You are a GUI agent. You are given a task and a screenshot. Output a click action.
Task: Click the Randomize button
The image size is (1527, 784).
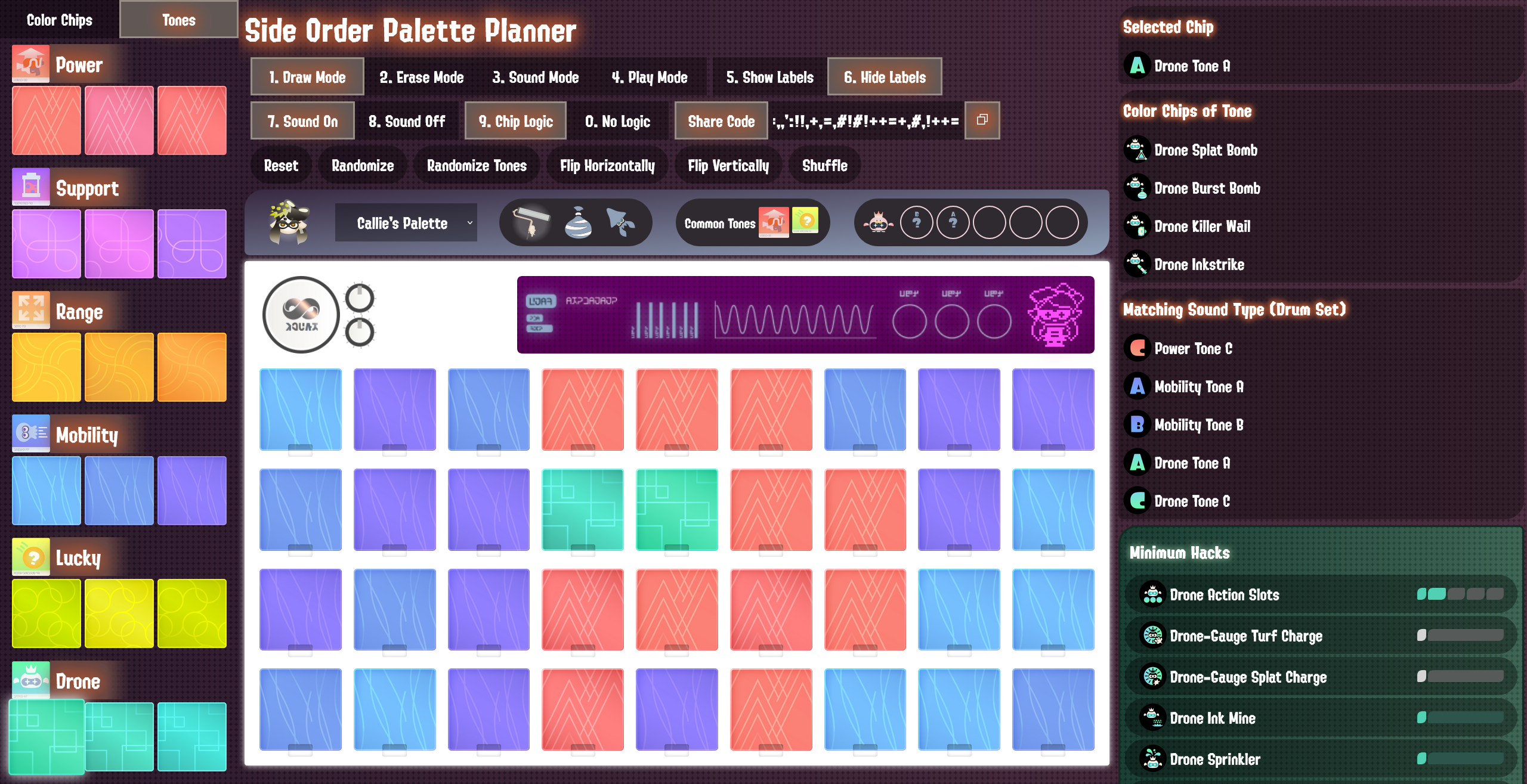click(x=363, y=165)
